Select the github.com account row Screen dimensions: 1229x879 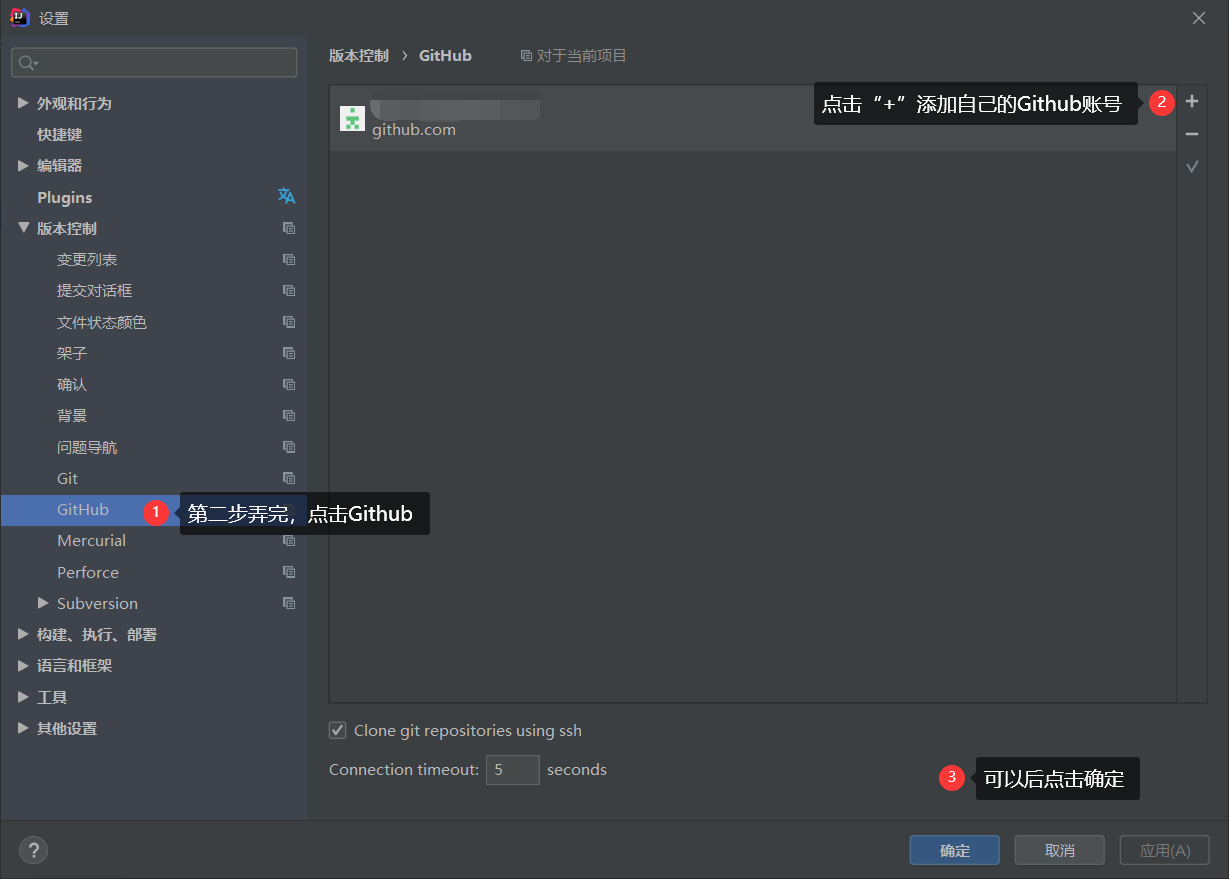coord(753,118)
